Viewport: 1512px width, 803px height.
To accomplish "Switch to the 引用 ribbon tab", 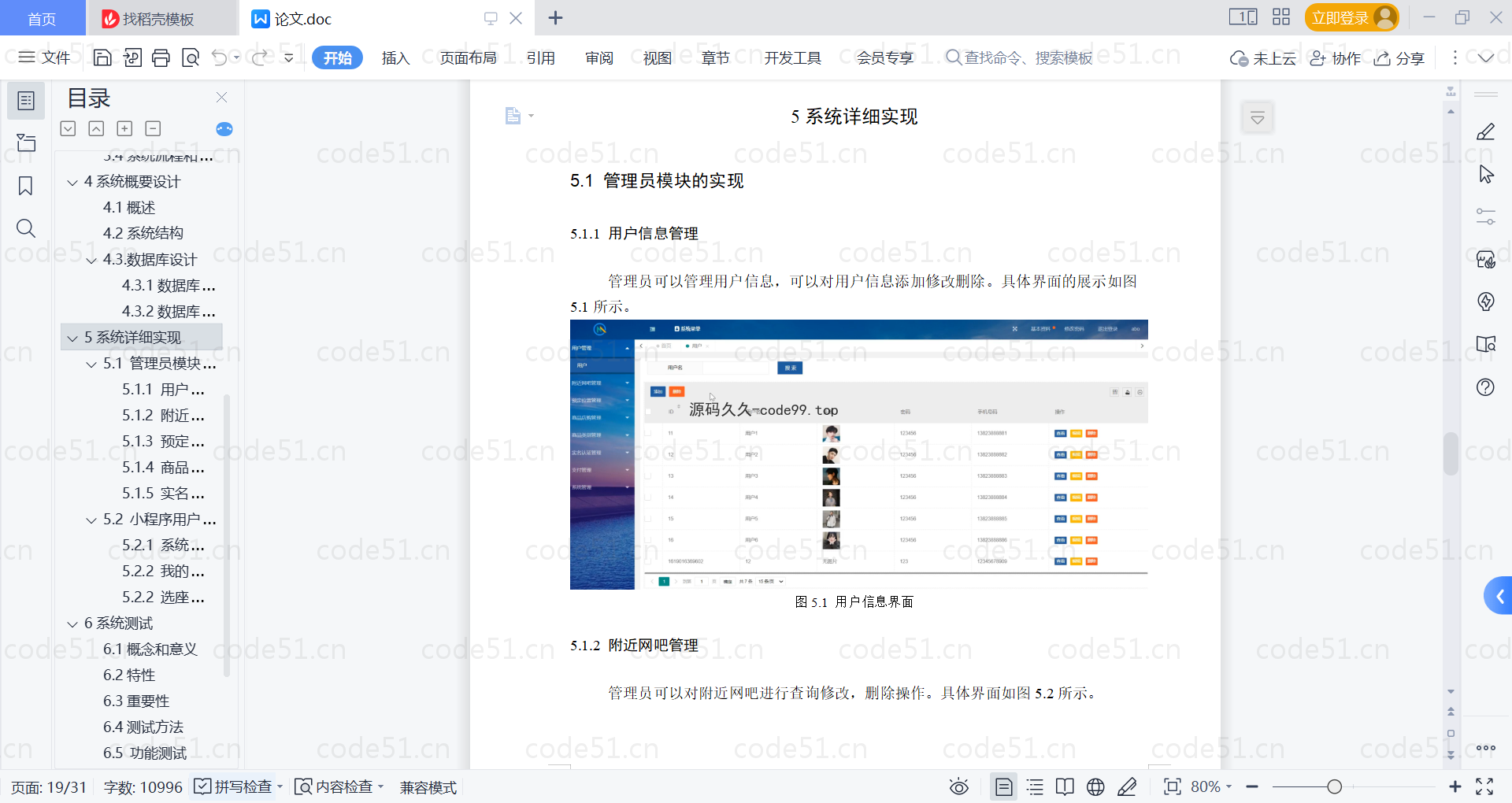I will point(540,57).
